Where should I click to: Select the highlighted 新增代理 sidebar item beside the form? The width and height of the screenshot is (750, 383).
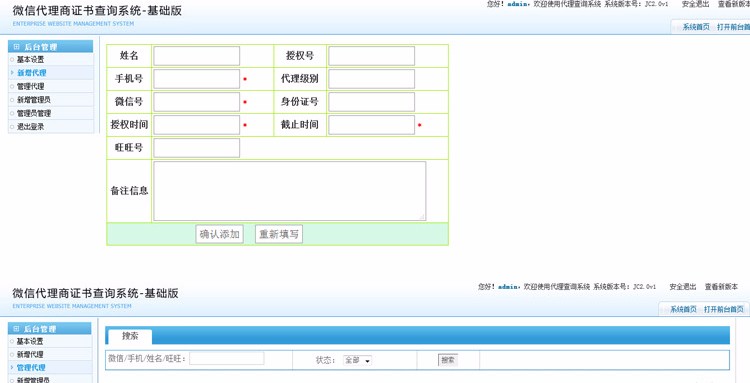coord(32,73)
